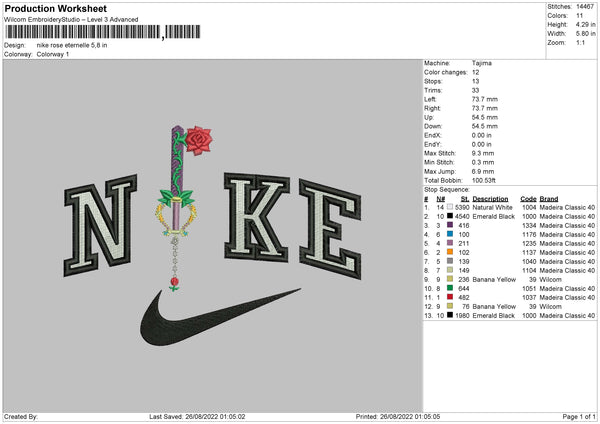Click 'Emerald Black' description in row 2
The width and height of the screenshot is (600, 424).
(494, 217)
